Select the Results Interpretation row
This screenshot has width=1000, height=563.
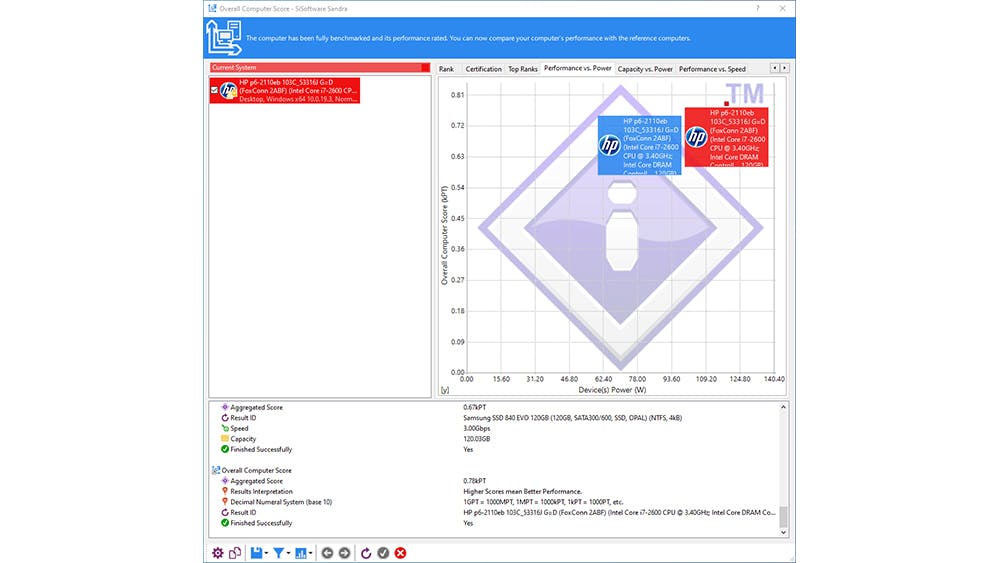[x=261, y=491]
